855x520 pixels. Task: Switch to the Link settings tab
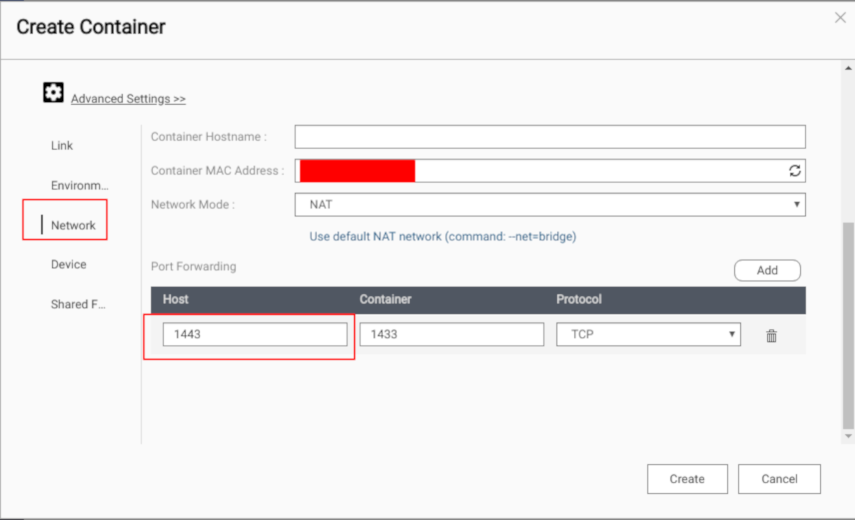pyautogui.click(x=62, y=146)
